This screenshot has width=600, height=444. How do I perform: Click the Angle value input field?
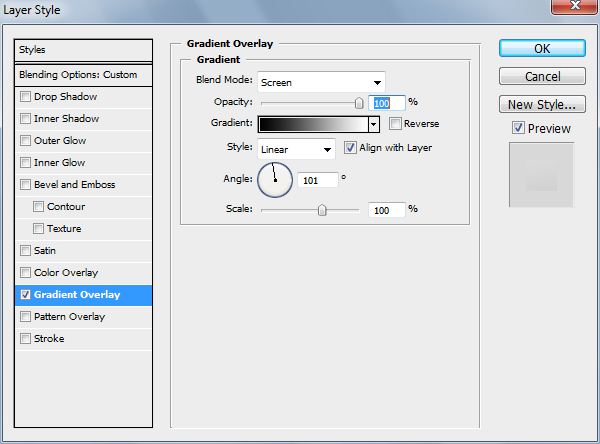[318, 180]
